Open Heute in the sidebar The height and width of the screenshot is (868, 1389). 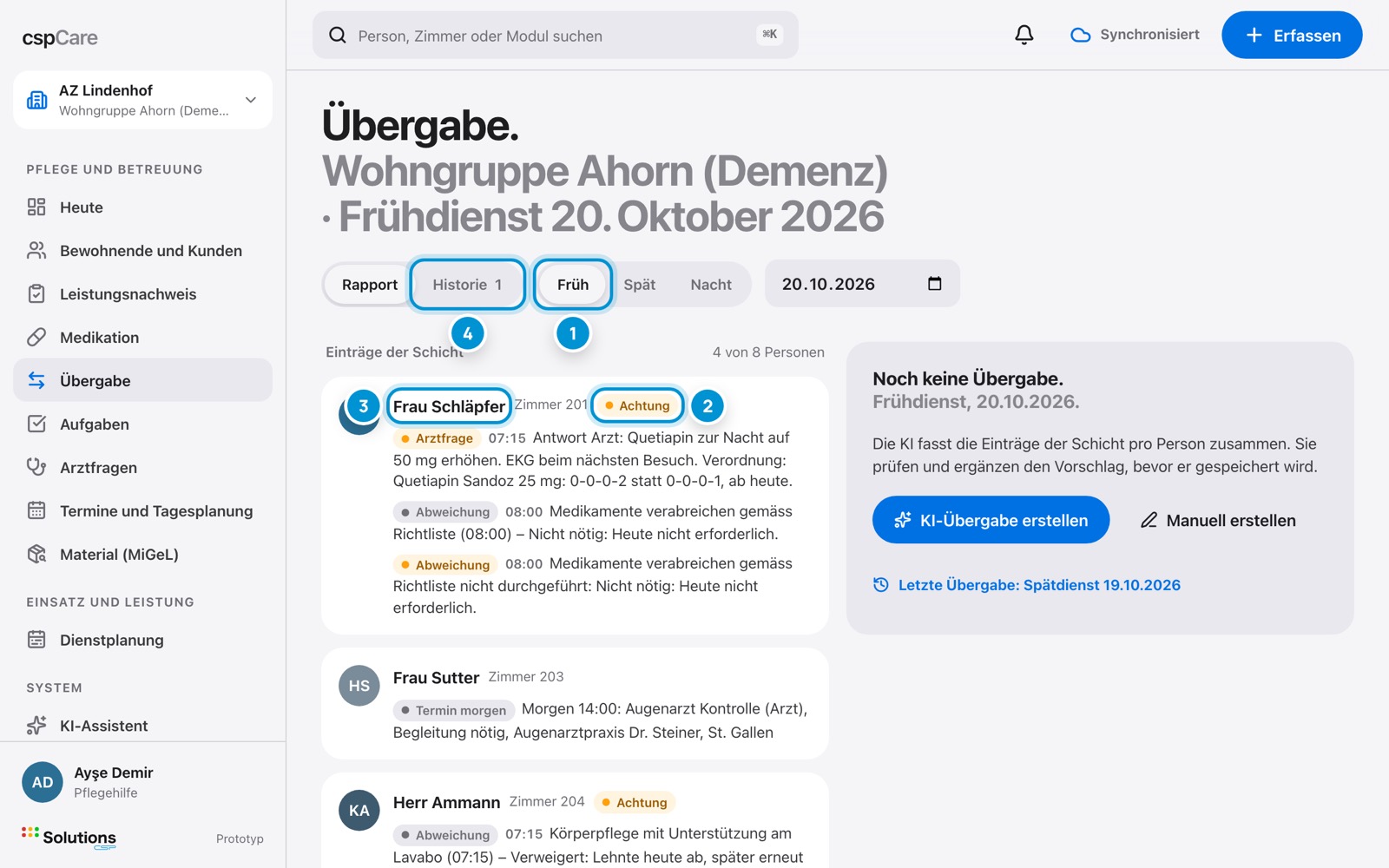pyautogui.click(x=142, y=207)
